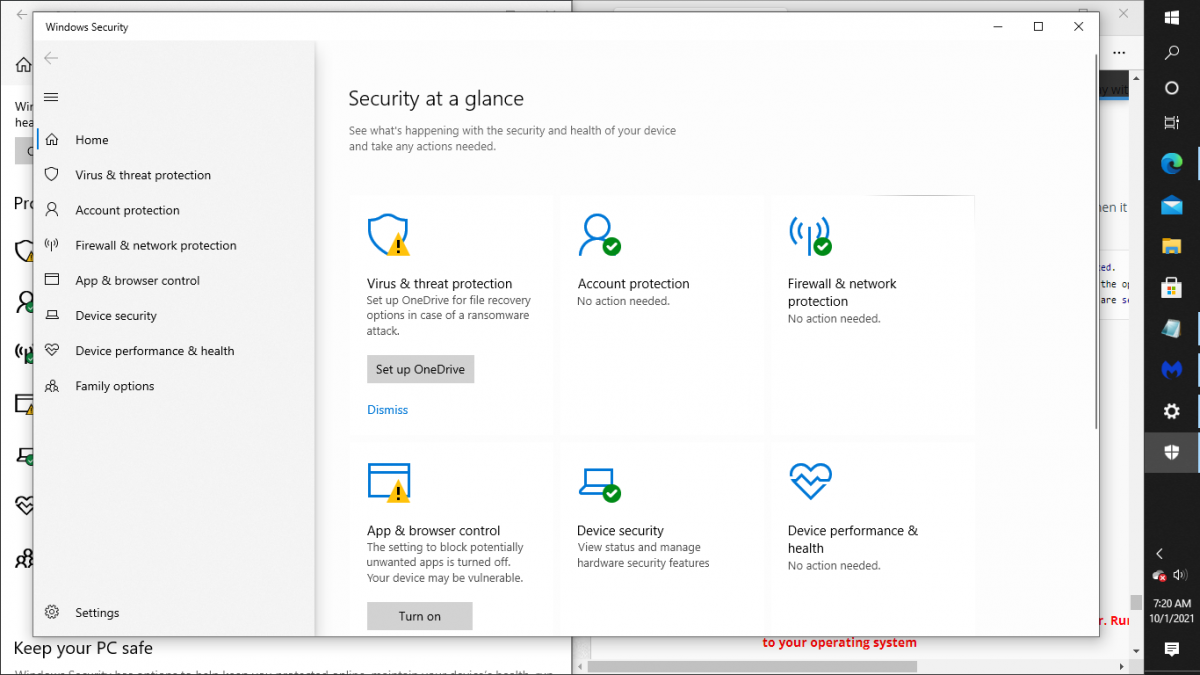Click the Device security tile title
Viewport: 1200px width, 675px height.
tap(620, 531)
